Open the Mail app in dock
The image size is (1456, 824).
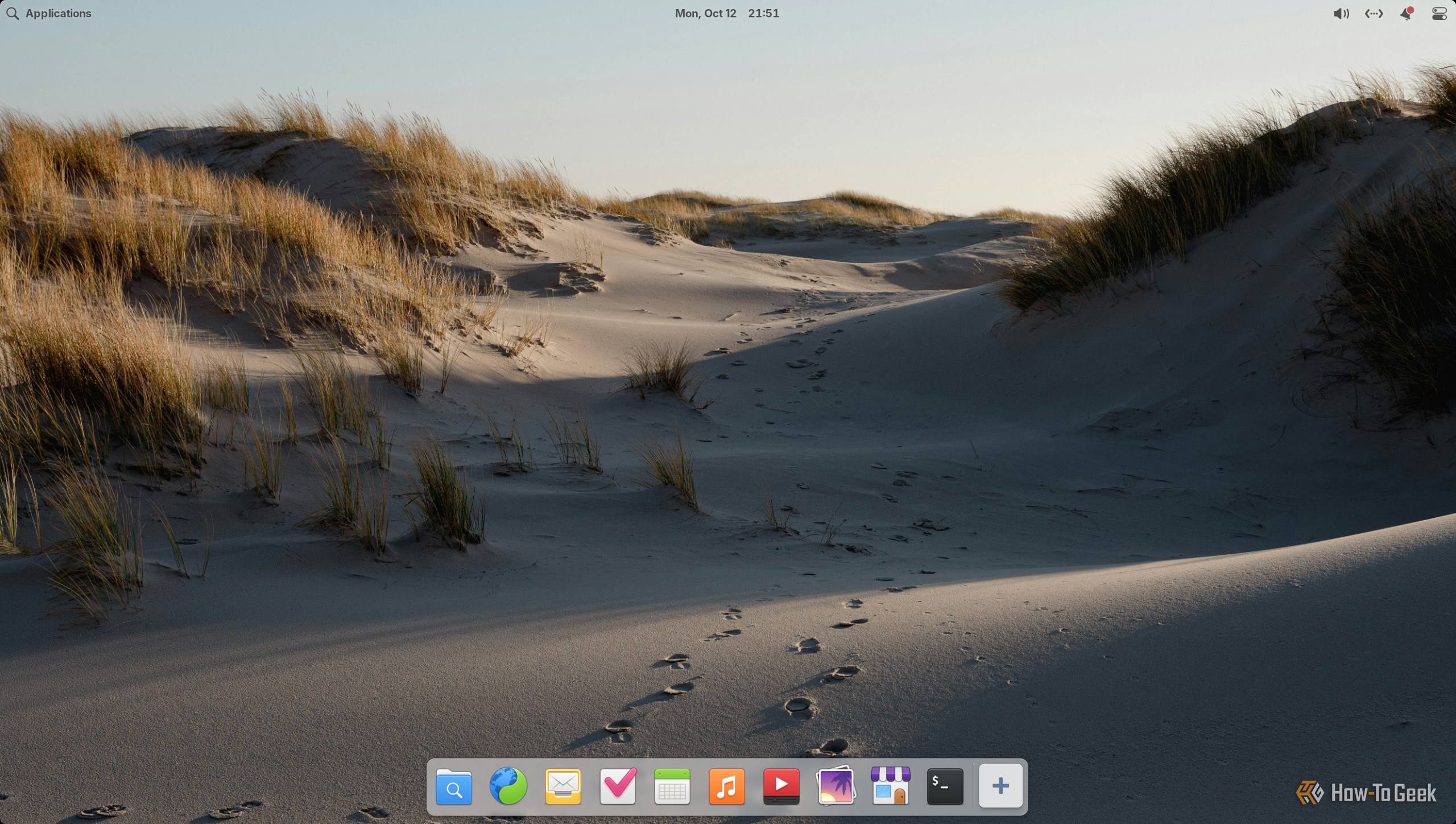[x=563, y=786]
